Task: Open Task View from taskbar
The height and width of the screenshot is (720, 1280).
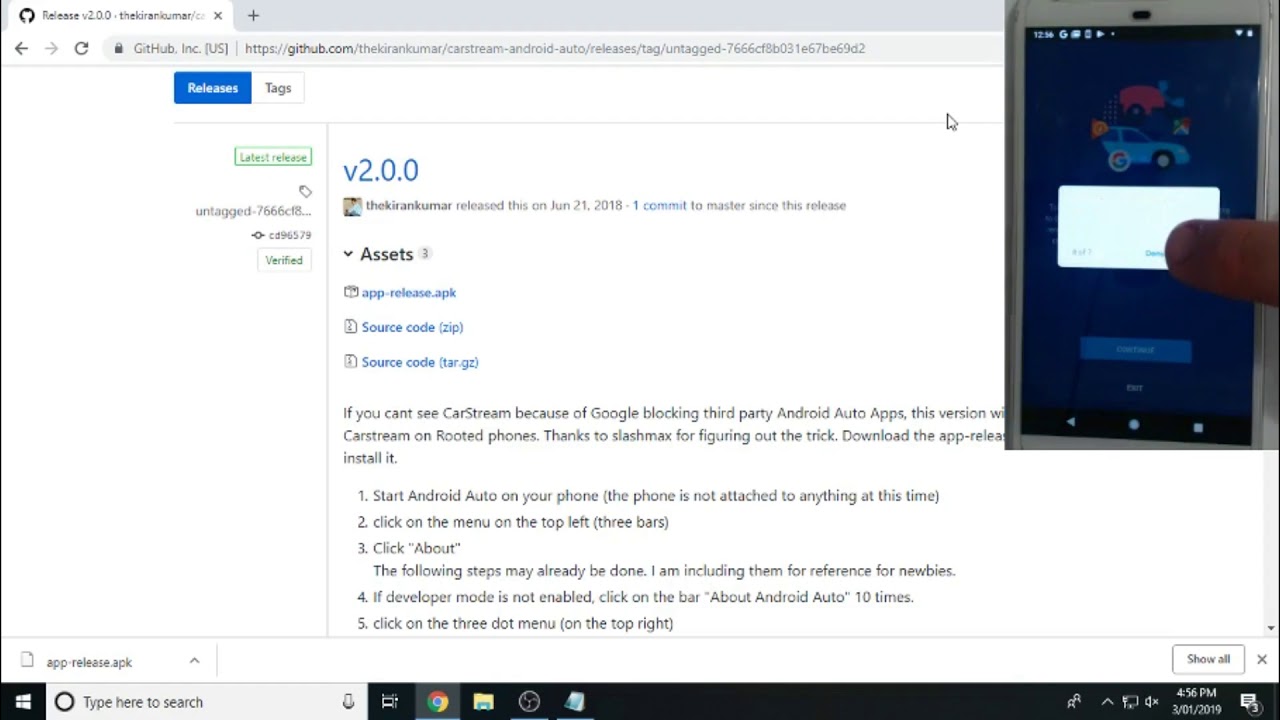Action: (390, 702)
